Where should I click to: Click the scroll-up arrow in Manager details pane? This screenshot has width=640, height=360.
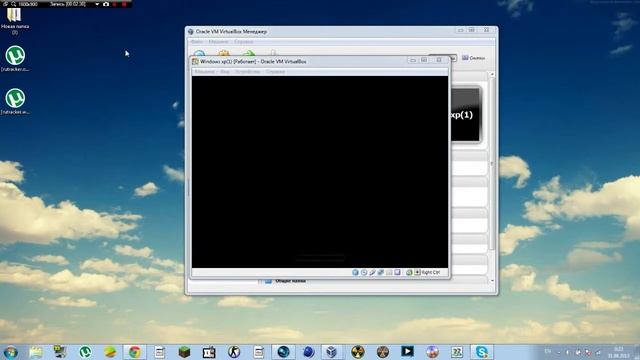492,75
